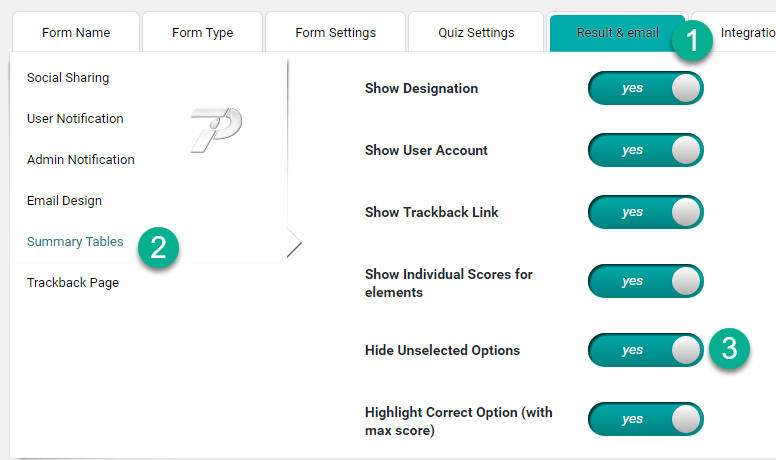776x460 pixels.
Task: Go to the Trackback Page section
Action: 73,283
